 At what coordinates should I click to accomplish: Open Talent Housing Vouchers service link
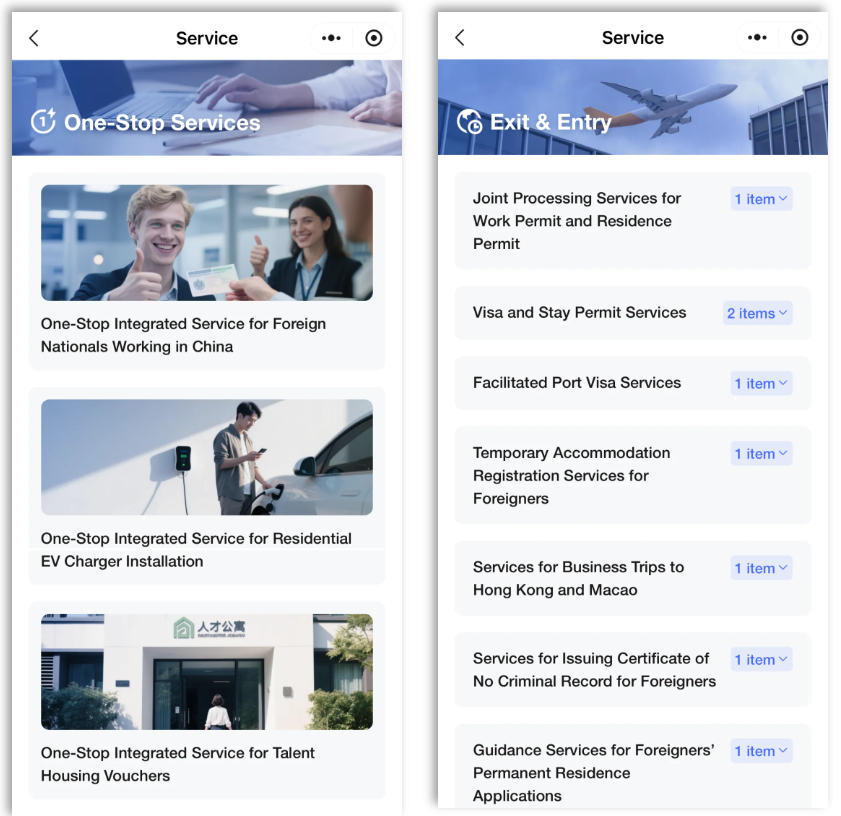178,764
